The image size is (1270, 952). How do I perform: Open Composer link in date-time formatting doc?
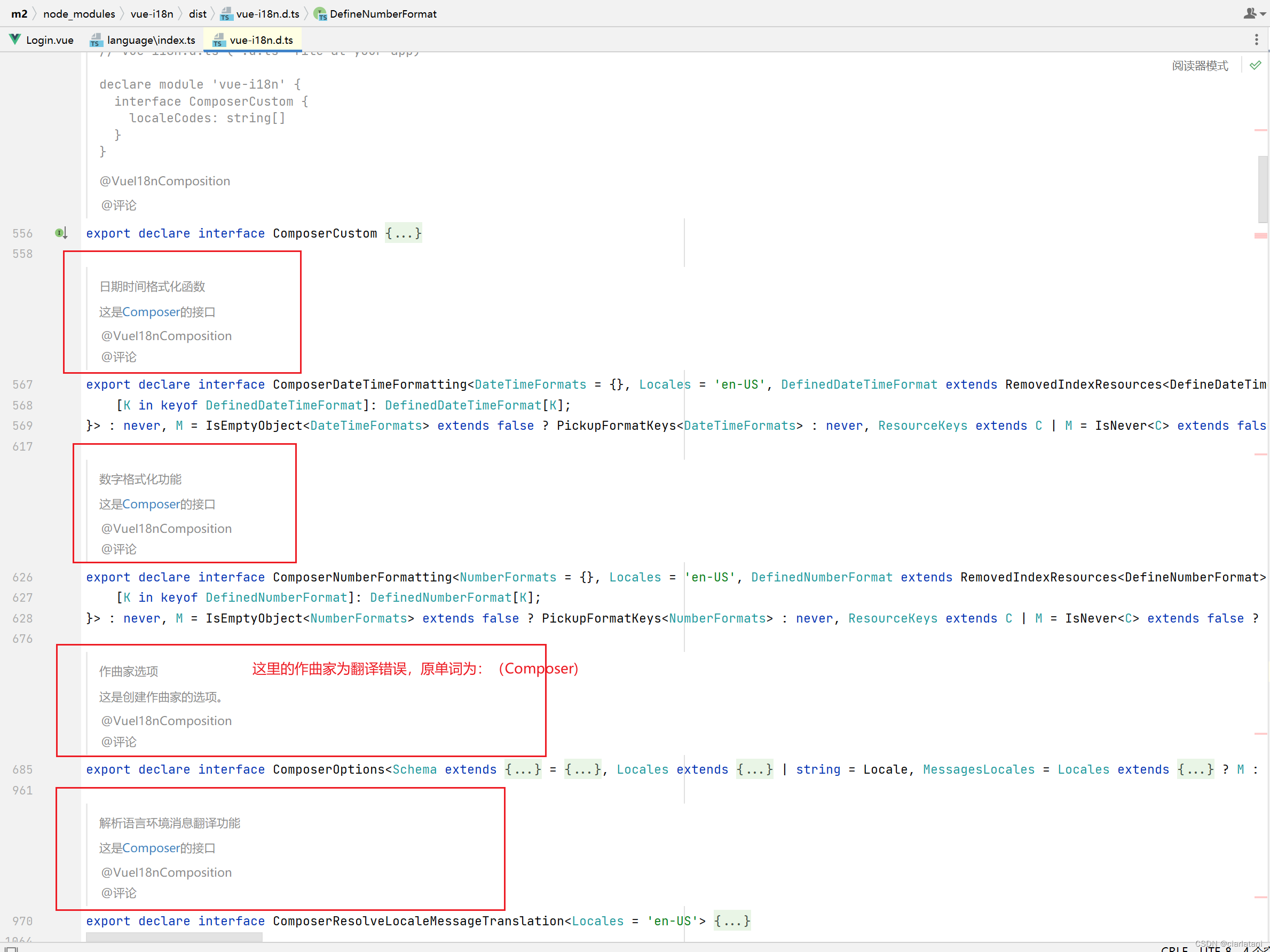(x=151, y=312)
